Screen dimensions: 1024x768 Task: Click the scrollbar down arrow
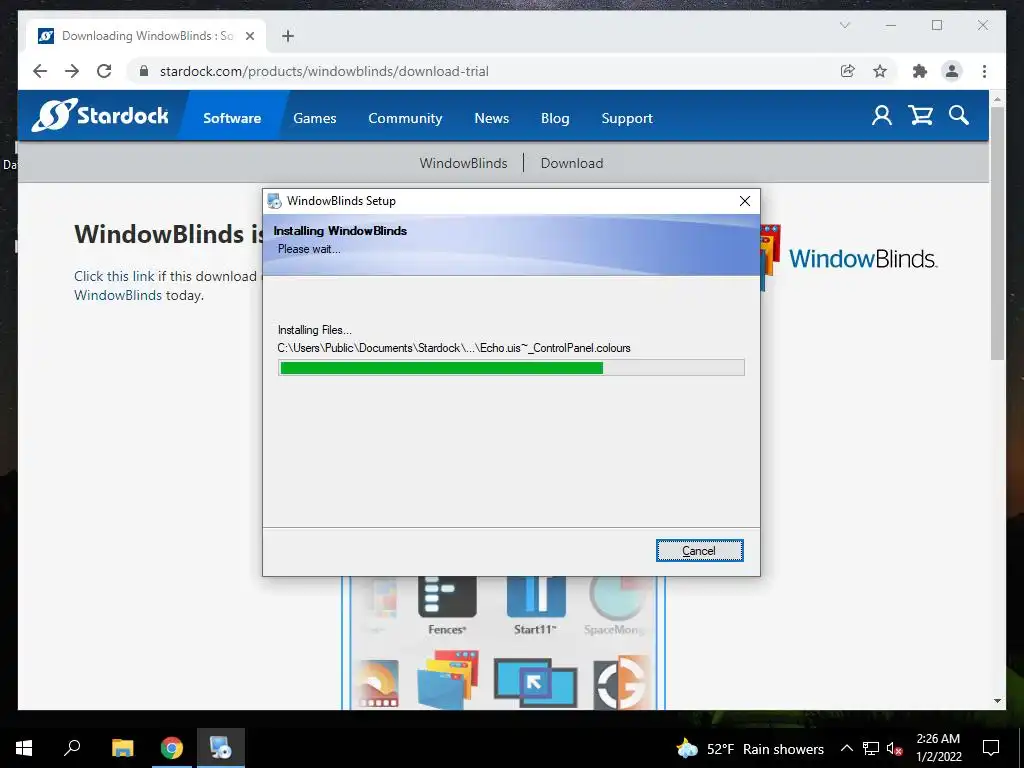997,701
